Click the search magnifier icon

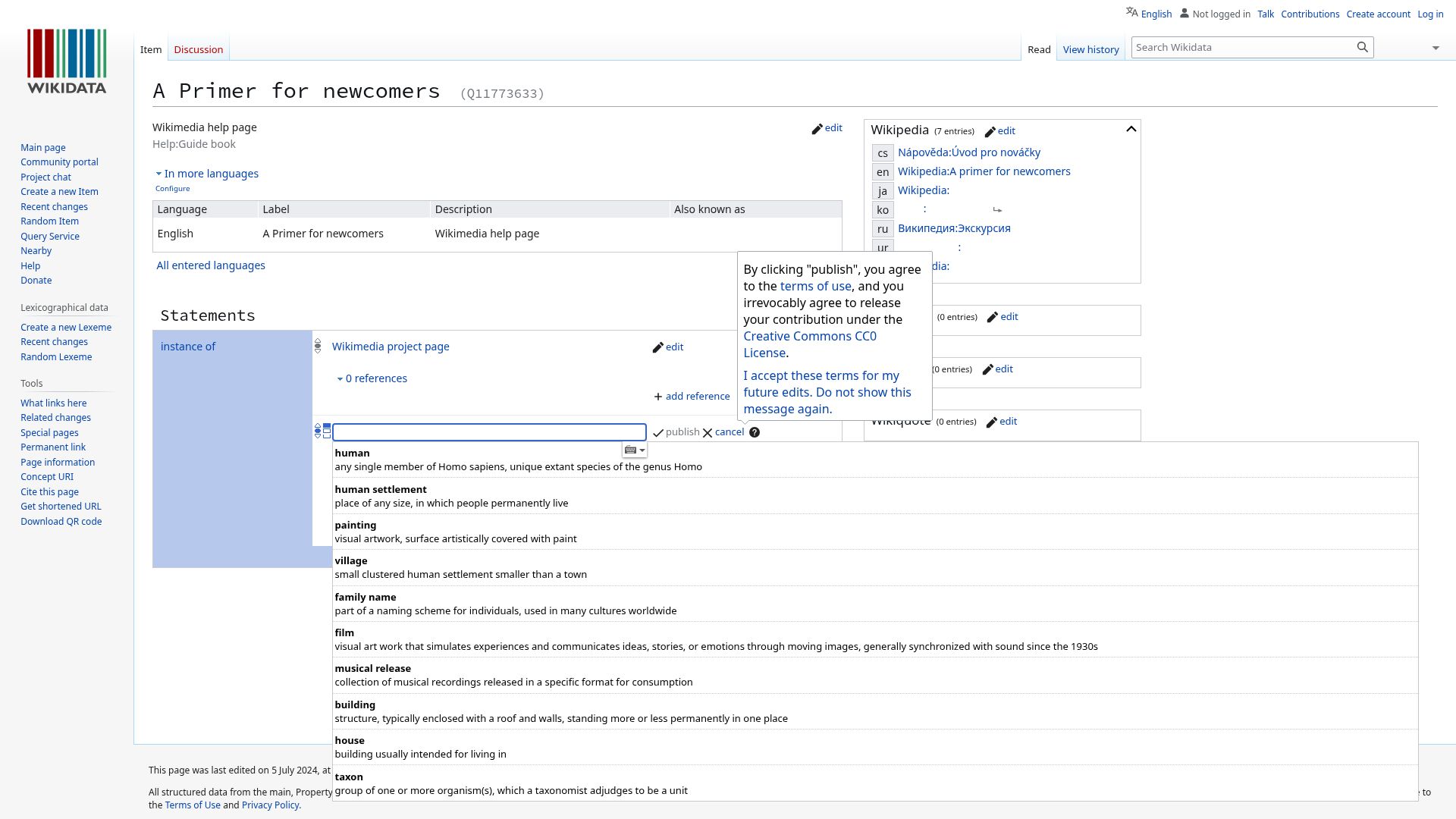click(x=1362, y=47)
